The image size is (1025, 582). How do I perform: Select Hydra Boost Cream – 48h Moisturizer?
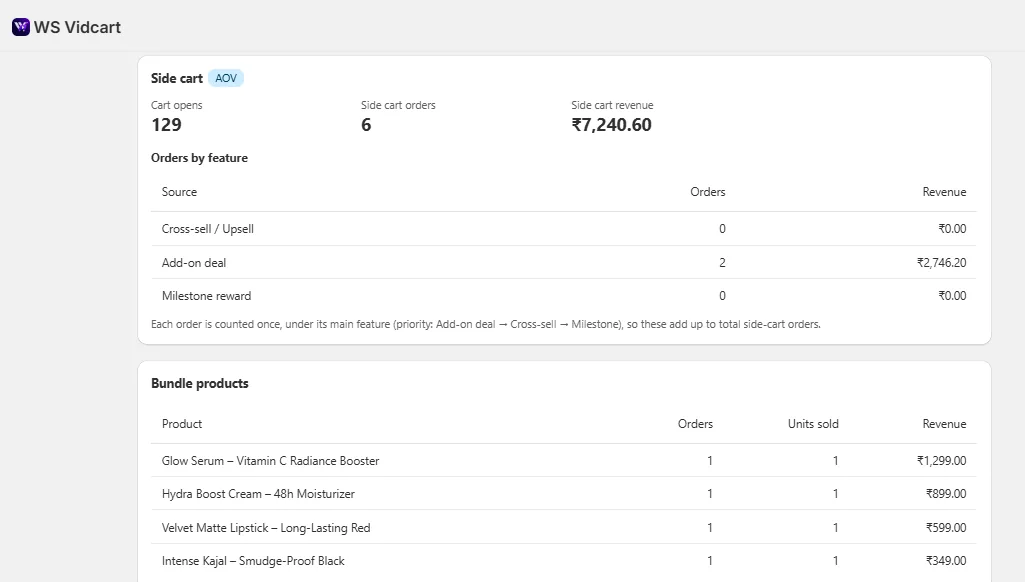258,494
